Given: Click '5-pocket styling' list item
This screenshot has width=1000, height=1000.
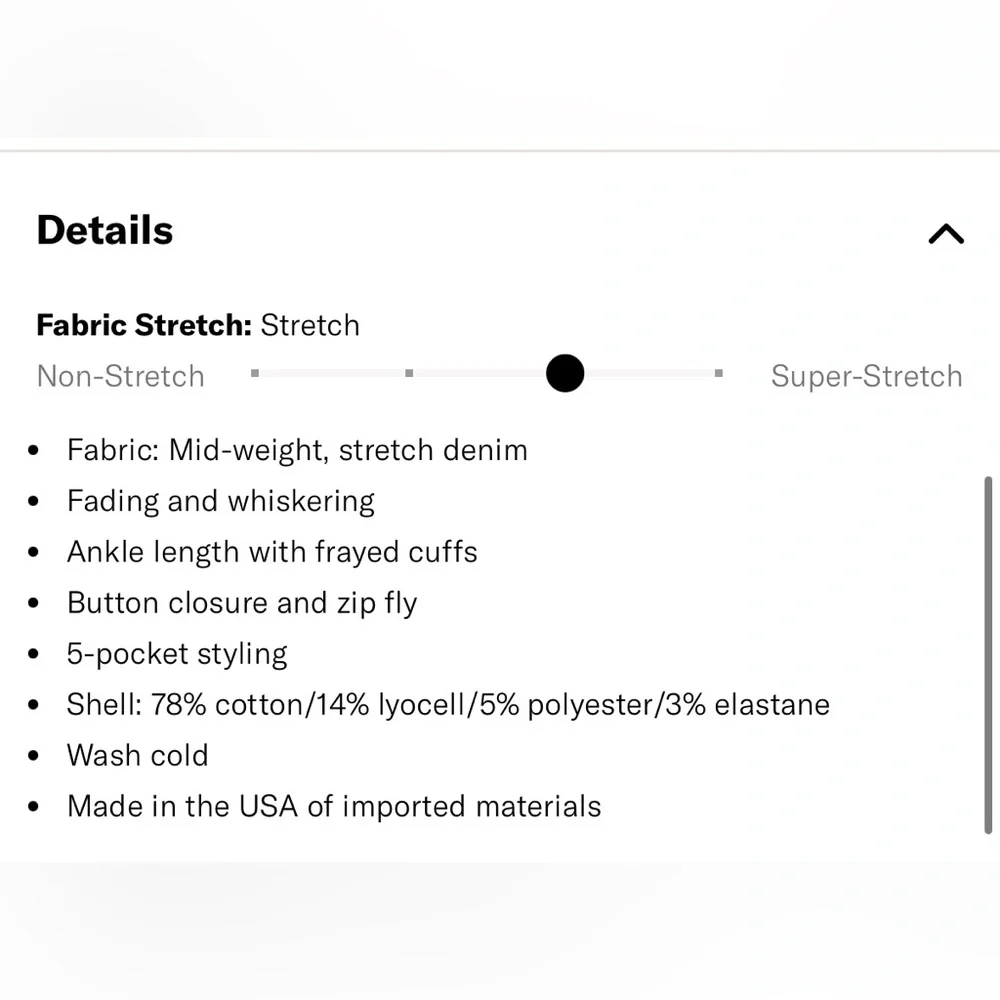Looking at the screenshot, I should click(x=177, y=654).
